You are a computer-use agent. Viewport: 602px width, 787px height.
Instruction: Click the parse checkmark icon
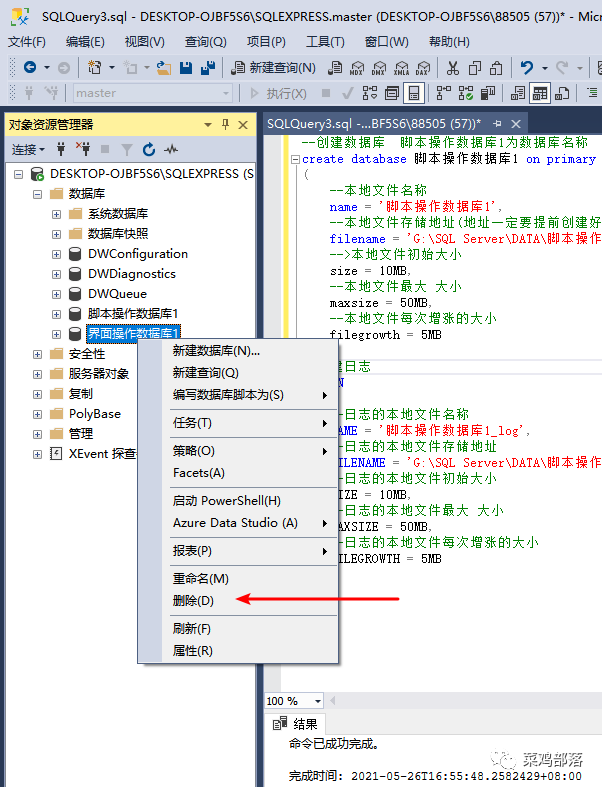click(x=347, y=93)
